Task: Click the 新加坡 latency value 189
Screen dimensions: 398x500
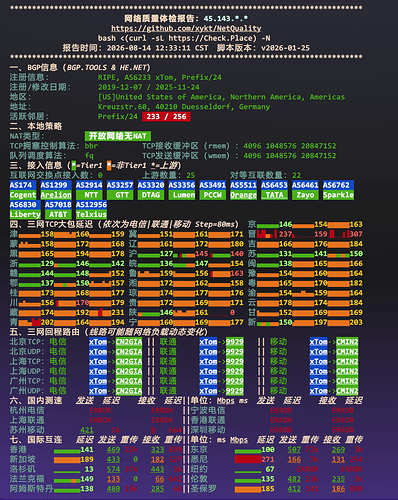Action: coord(87,460)
